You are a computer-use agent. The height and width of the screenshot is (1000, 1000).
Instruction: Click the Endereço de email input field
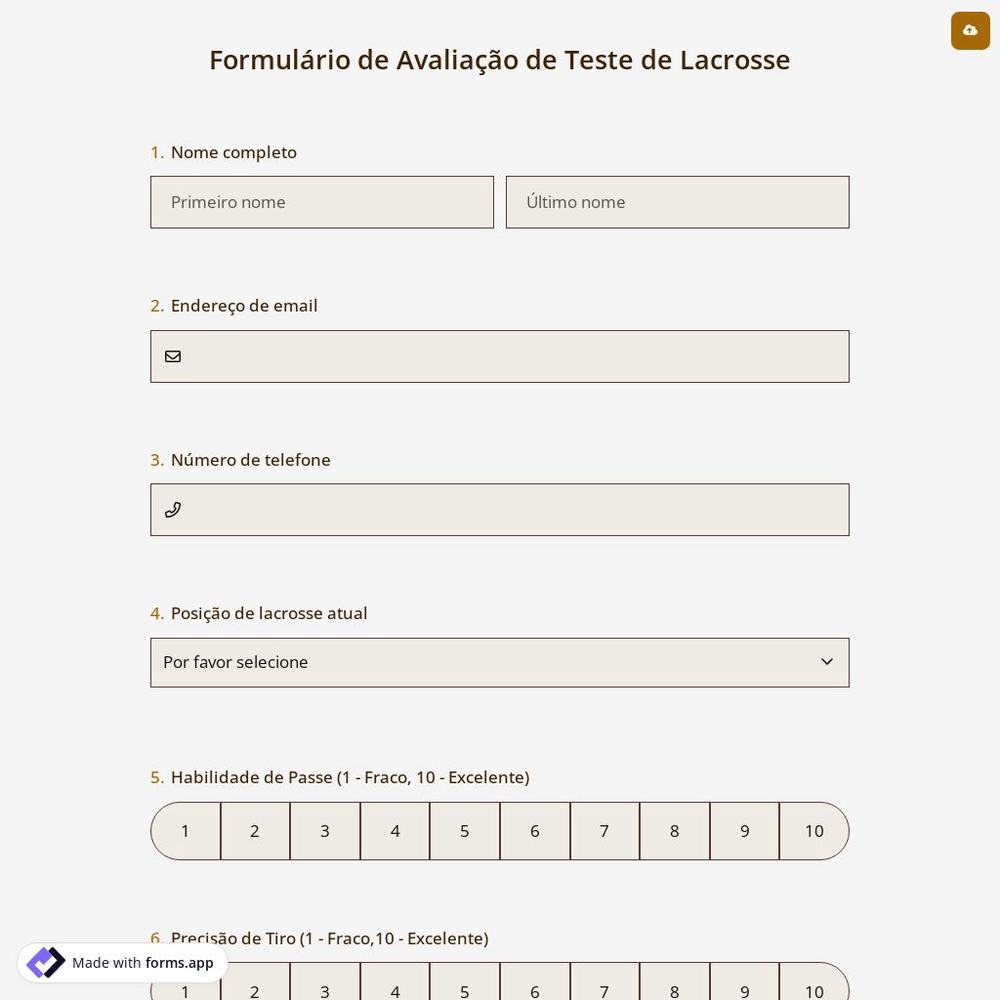click(500, 356)
